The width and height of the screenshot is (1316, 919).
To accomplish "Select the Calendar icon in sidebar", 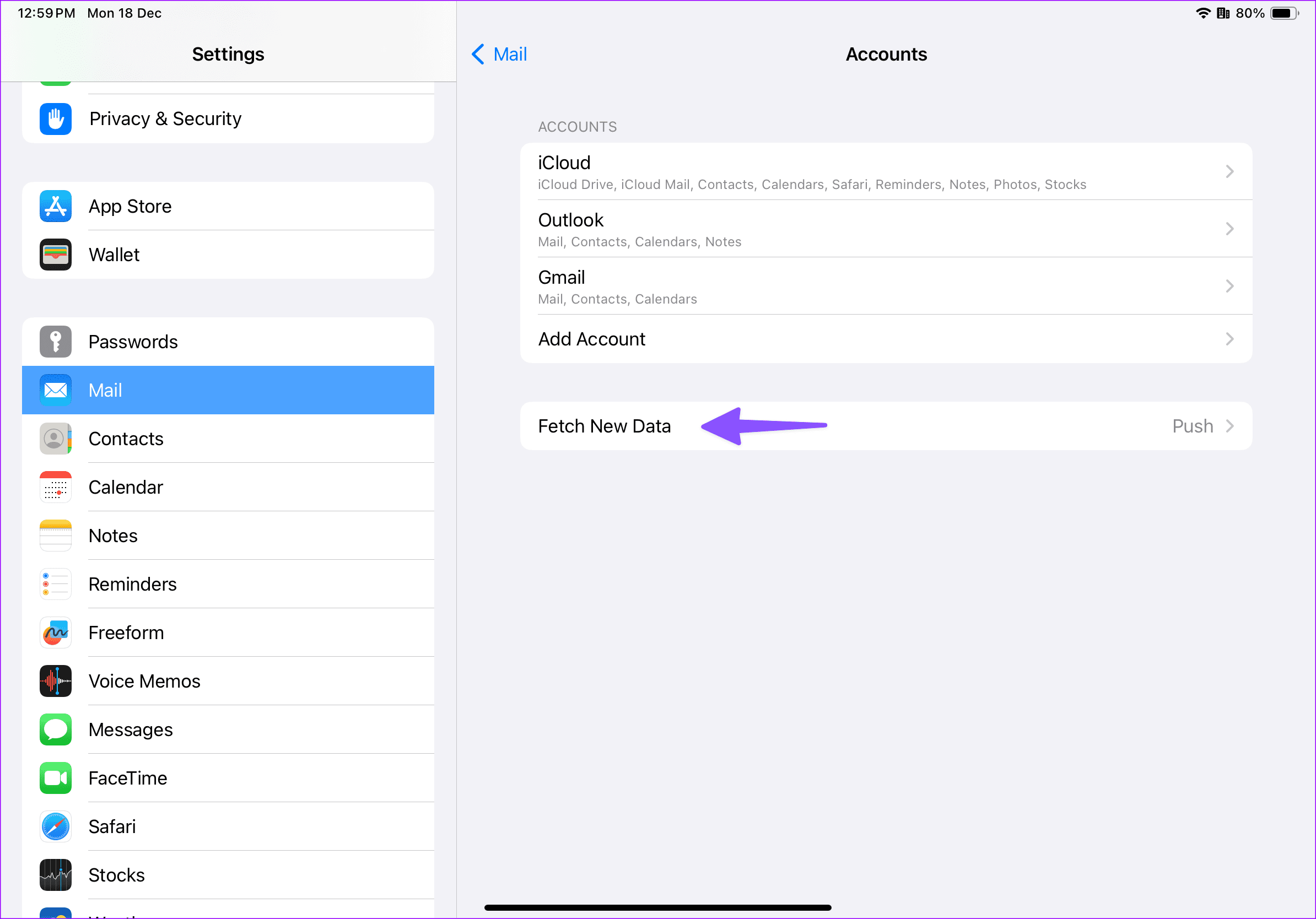I will [x=55, y=487].
